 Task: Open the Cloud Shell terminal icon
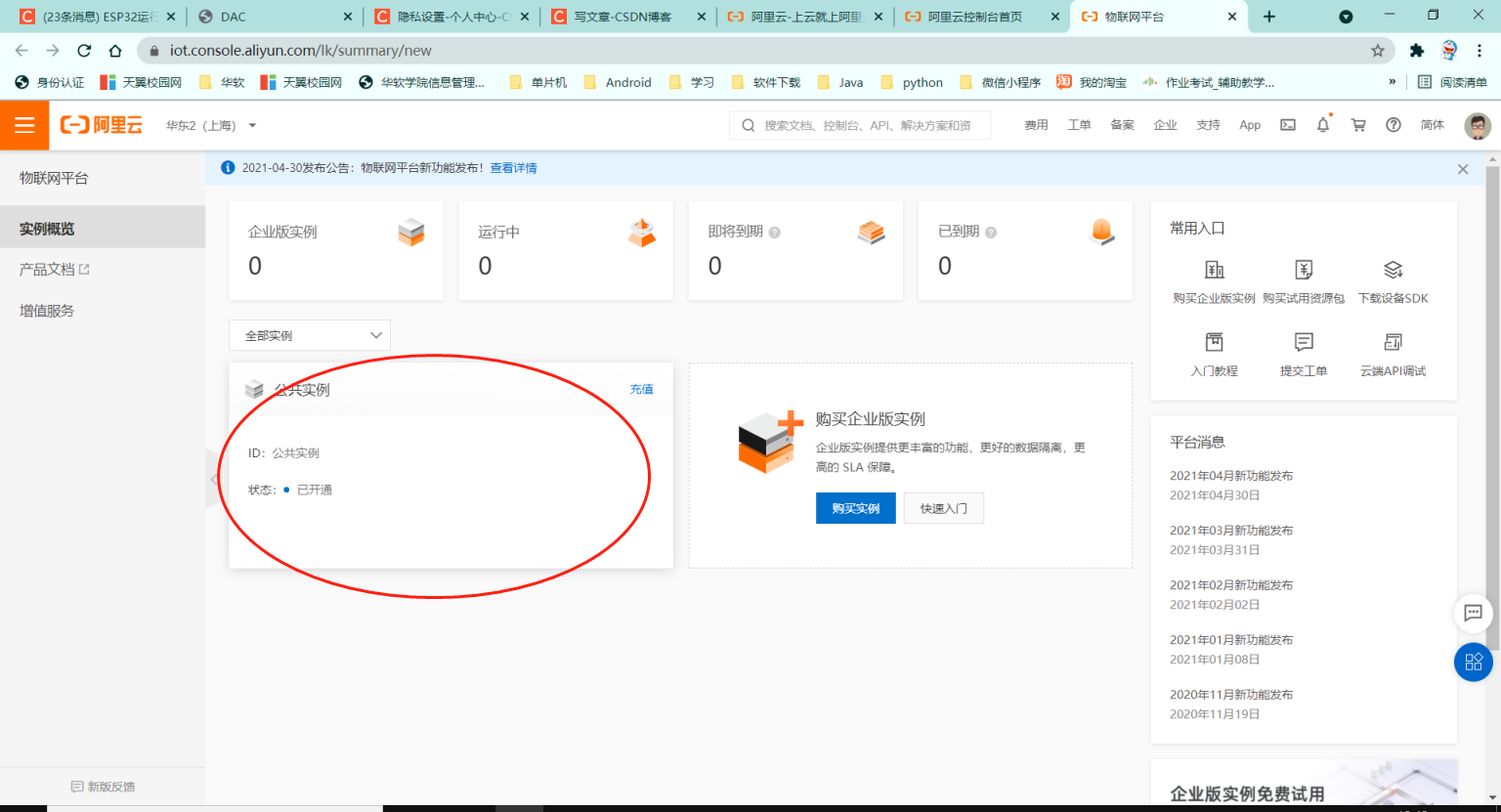(x=1288, y=125)
